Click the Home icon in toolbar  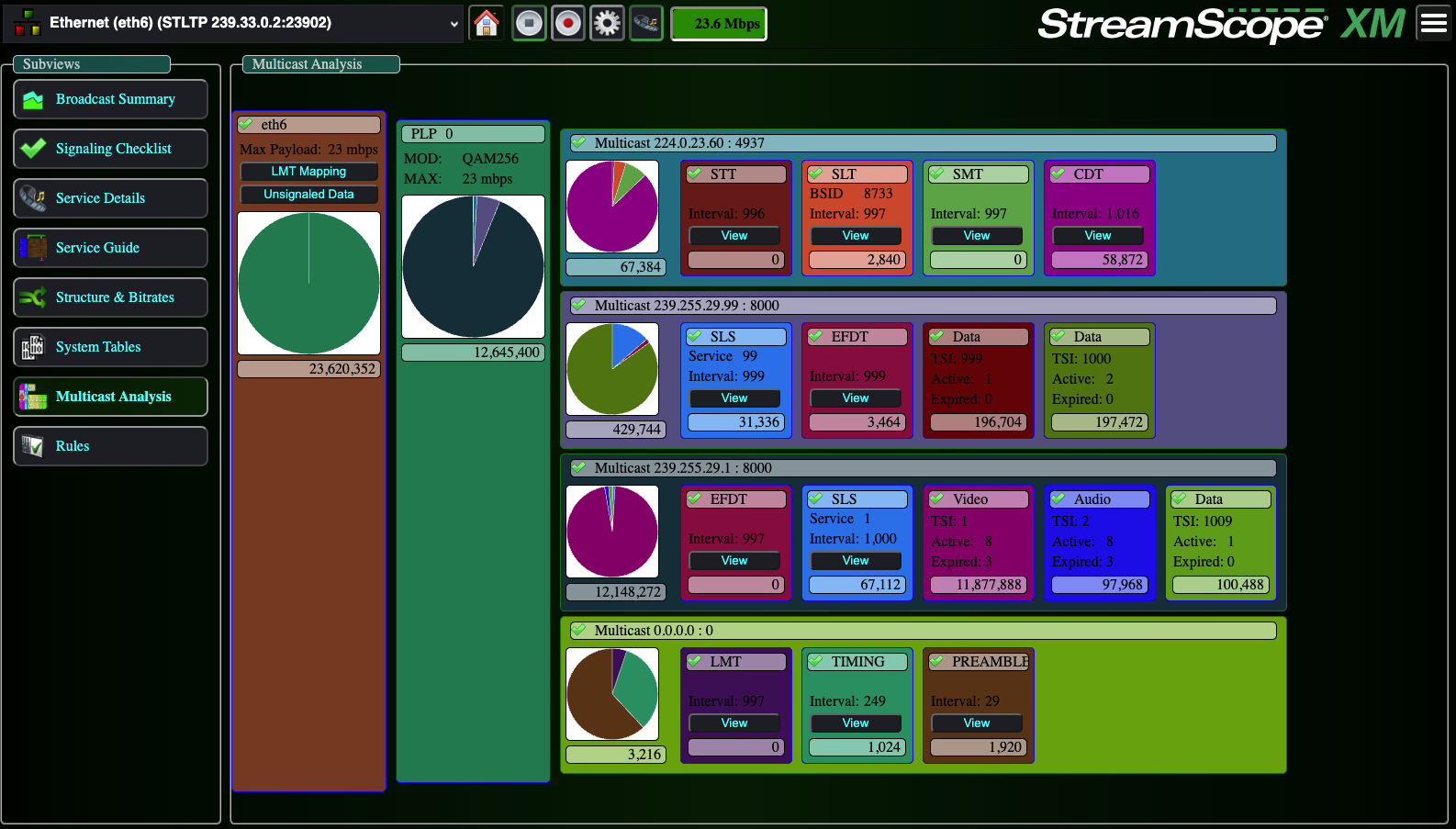(487, 23)
